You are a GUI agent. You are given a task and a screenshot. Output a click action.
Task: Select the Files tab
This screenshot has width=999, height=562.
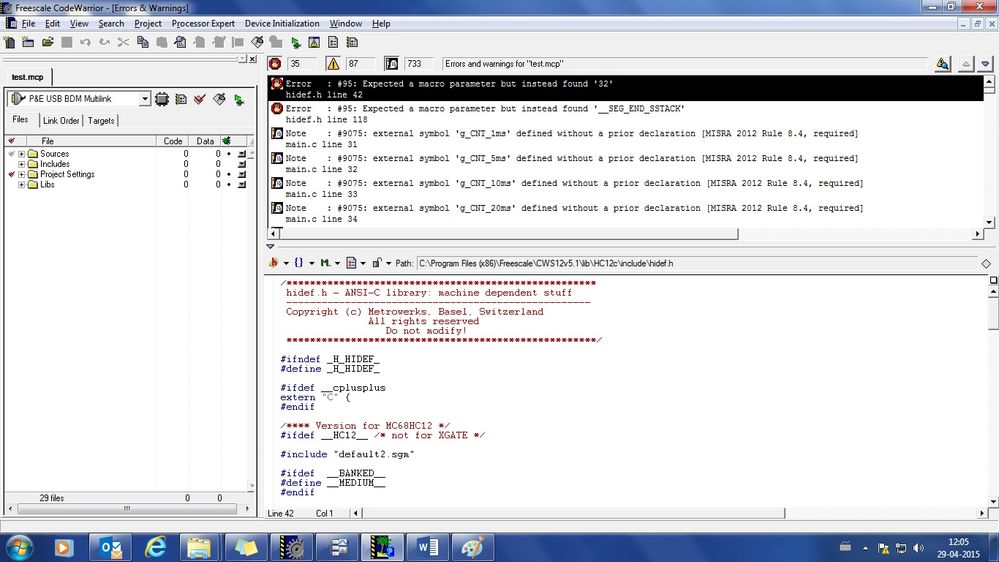tap(20, 120)
